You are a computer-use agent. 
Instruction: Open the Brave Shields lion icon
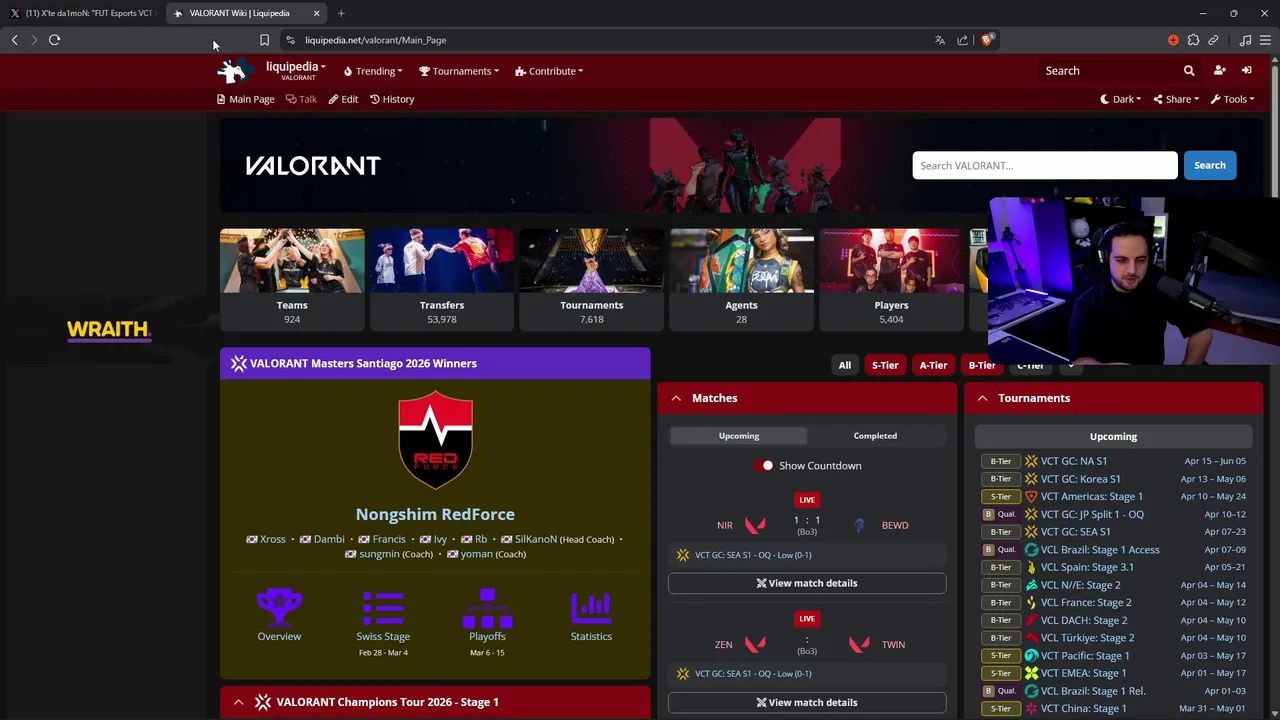tap(987, 40)
